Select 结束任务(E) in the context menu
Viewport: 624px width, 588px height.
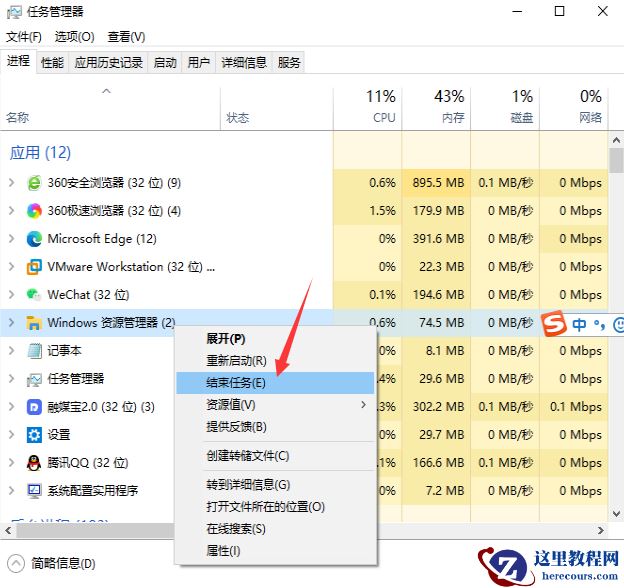[x=275, y=383]
